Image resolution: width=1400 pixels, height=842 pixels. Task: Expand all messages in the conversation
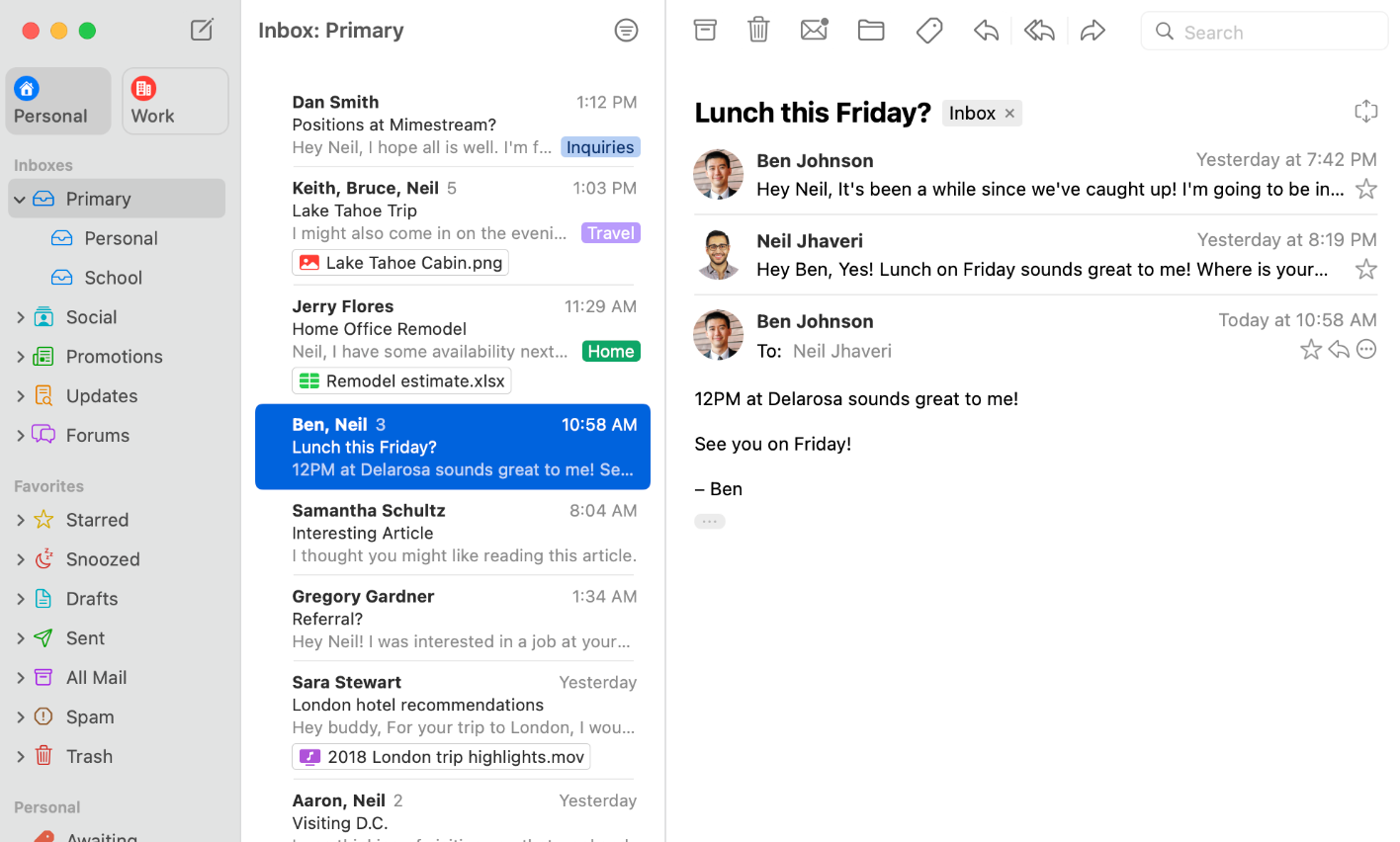1365,111
